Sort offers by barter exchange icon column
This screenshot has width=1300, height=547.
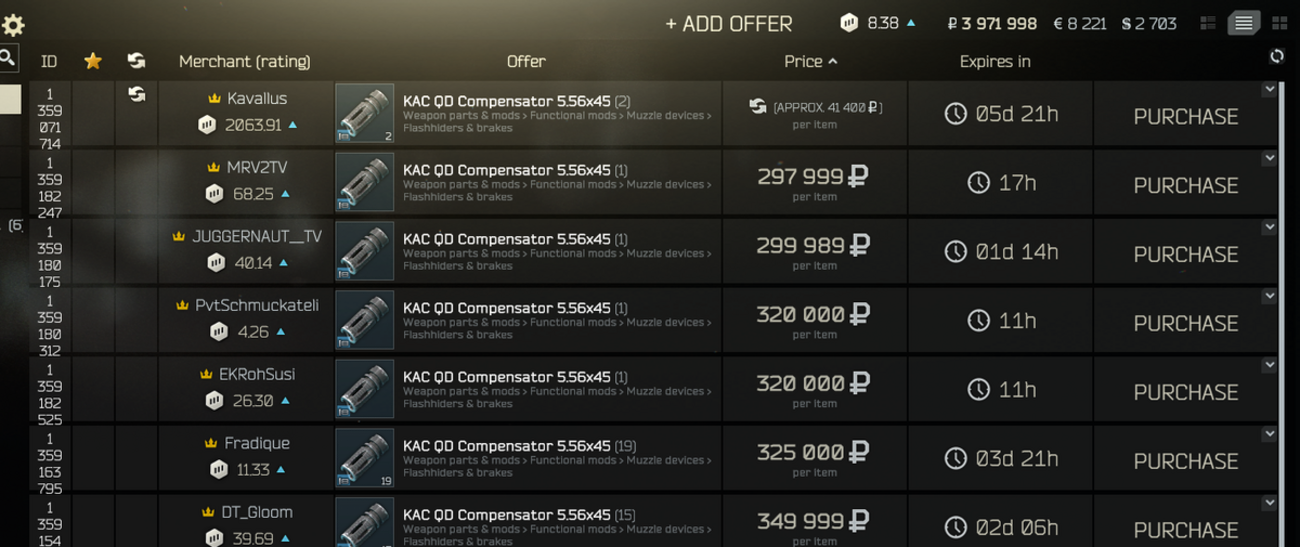click(x=136, y=61)
